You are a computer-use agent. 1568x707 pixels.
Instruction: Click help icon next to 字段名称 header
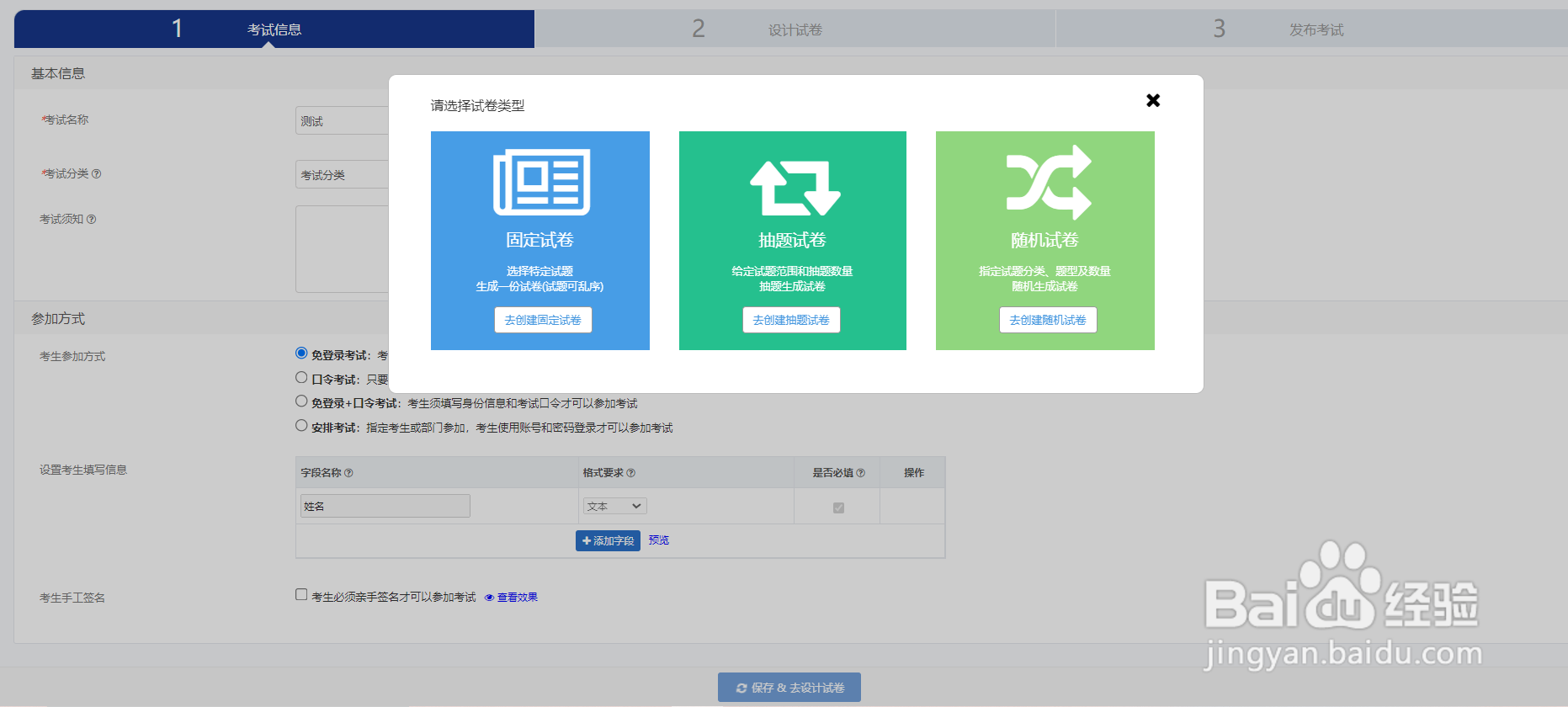pyautogui.click(x=348, y=473)
